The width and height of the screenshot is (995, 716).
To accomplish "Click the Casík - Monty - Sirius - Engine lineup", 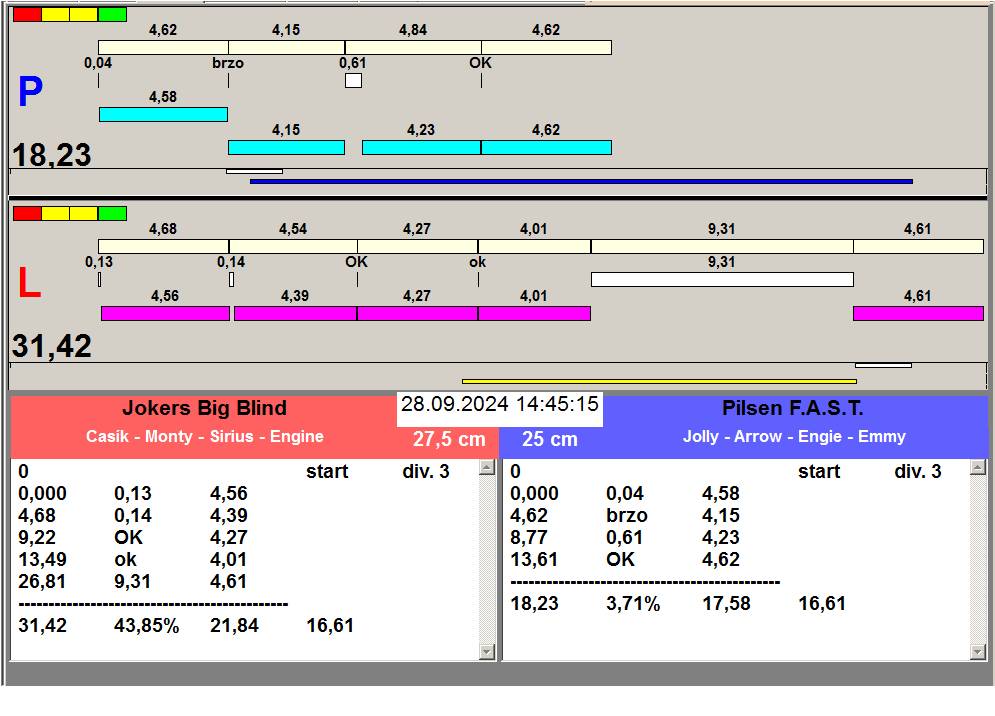I will pyautogui.click(x=205, y=437).
